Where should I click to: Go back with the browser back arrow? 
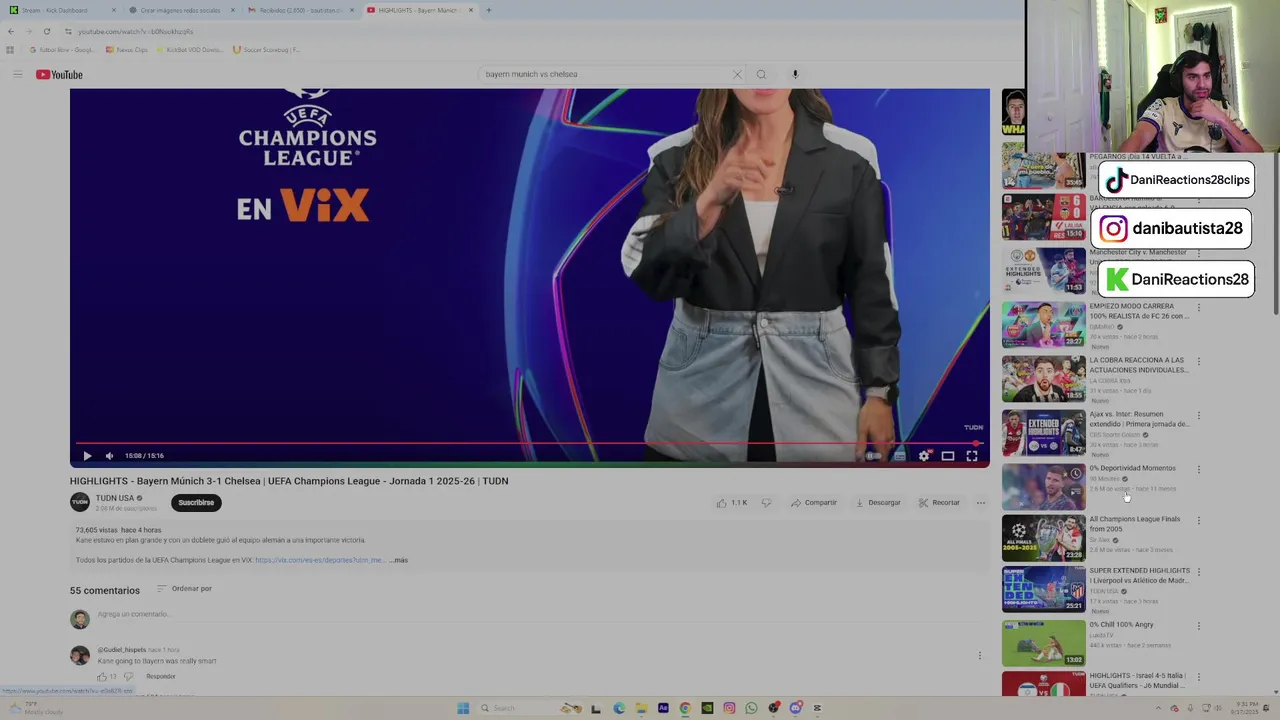[x=11, y=31]
